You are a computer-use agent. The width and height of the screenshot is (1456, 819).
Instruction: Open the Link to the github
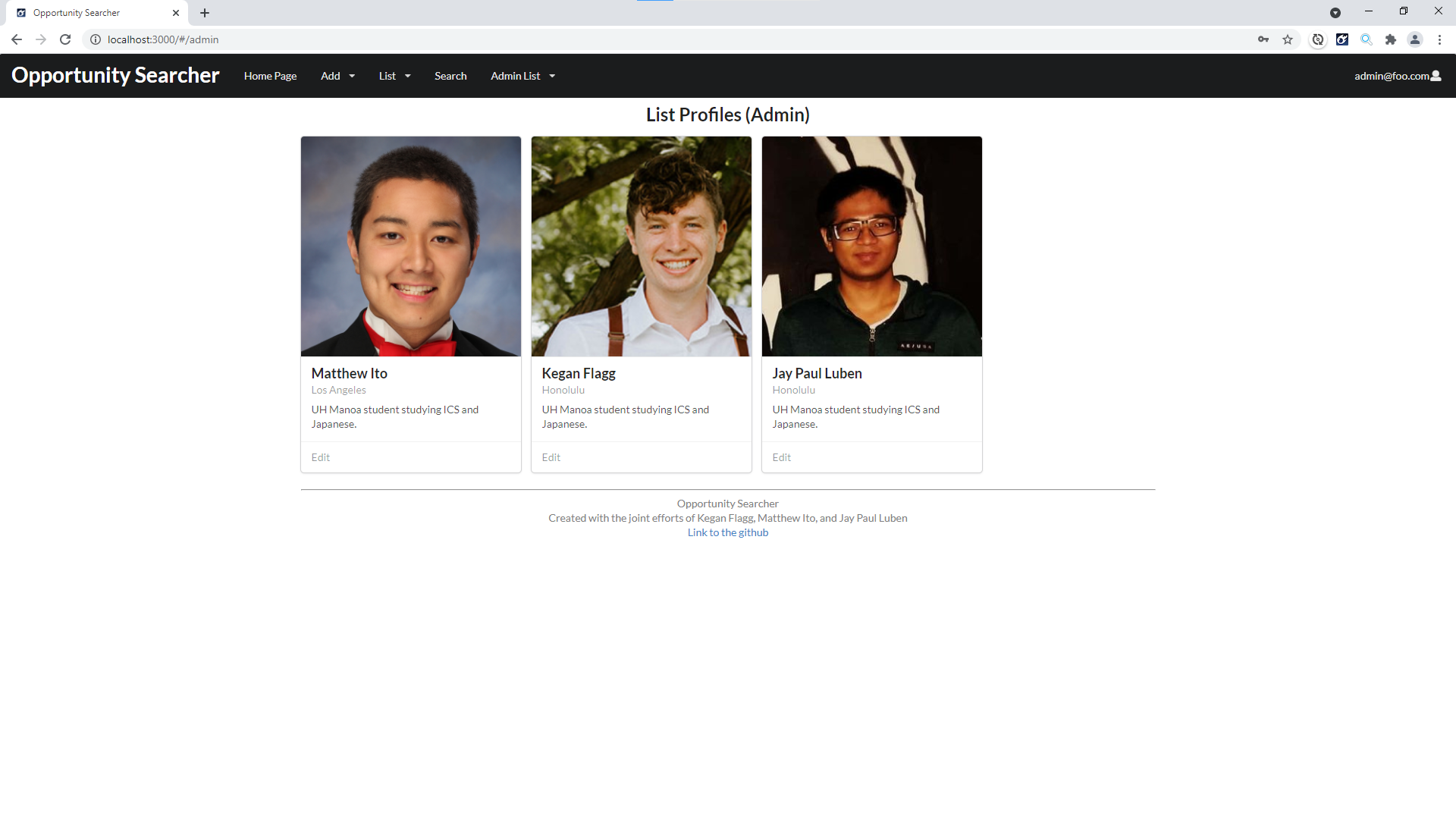pyautogui.click(x=728, y=532)
